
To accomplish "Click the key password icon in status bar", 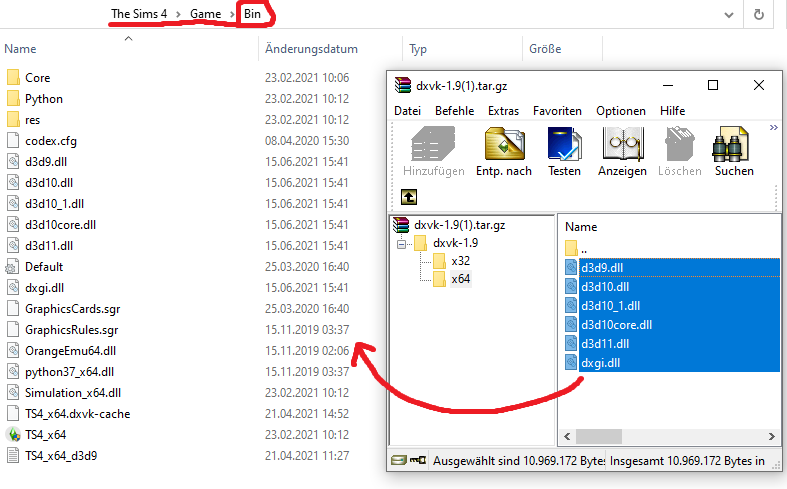I will click(418, 460).
